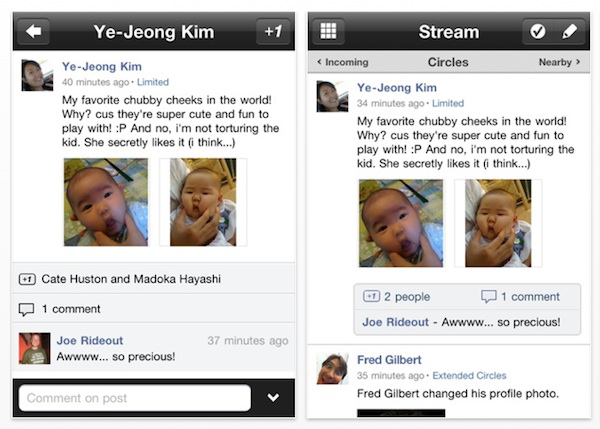Open second baby photo in detail view
600x429 pixels.
point(203,202)
